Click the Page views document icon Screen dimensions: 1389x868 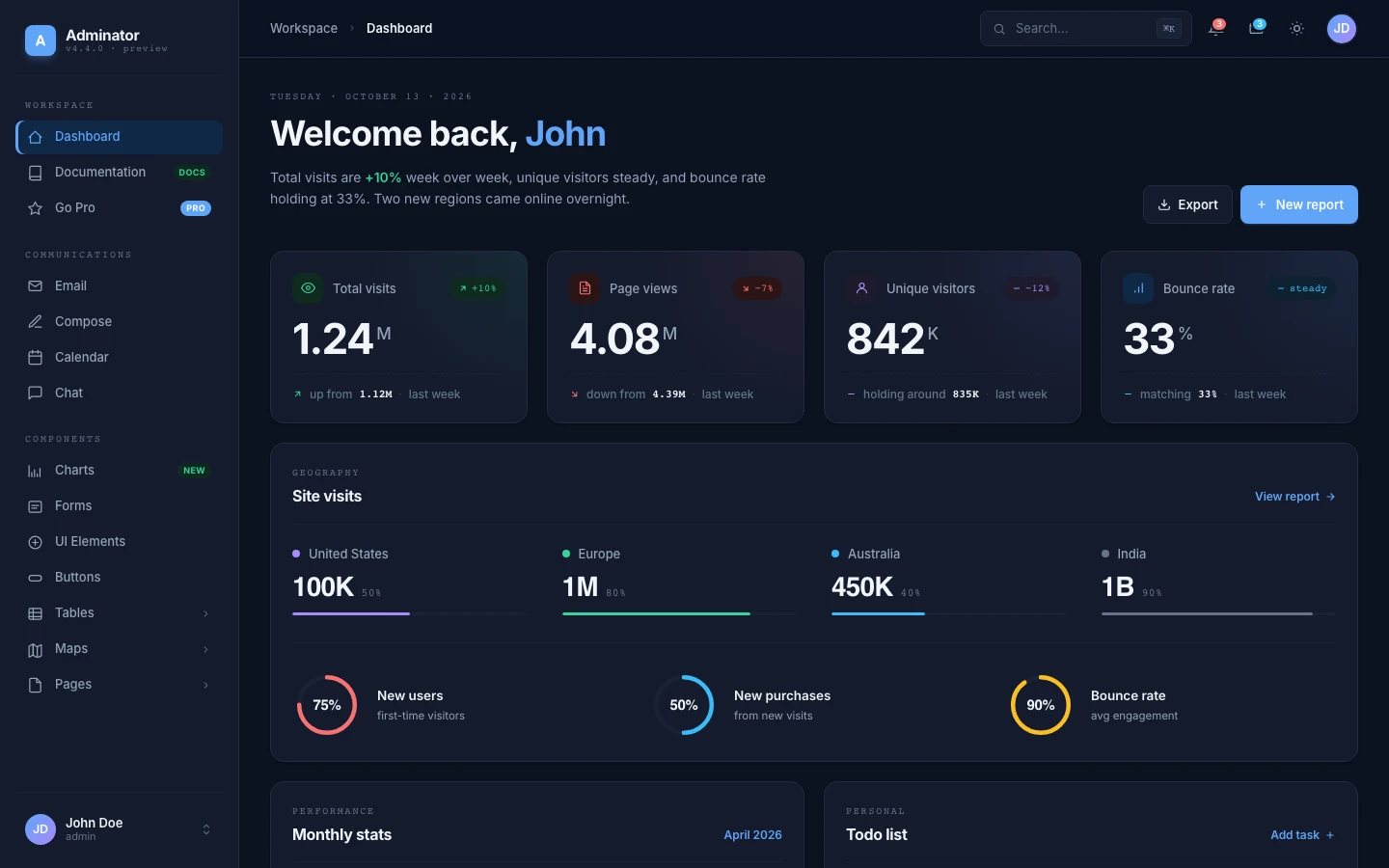tap(585, 288)
